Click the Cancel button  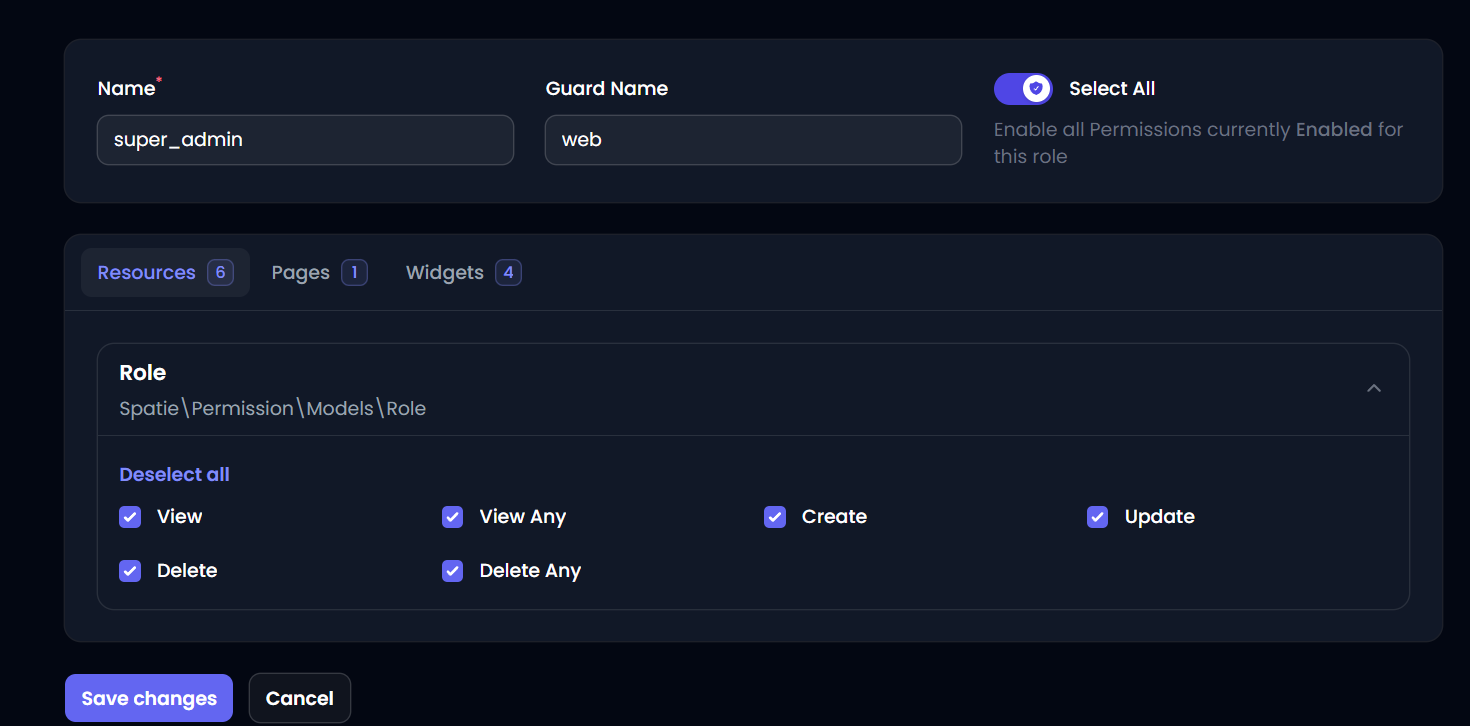click(x=300, y=698)
